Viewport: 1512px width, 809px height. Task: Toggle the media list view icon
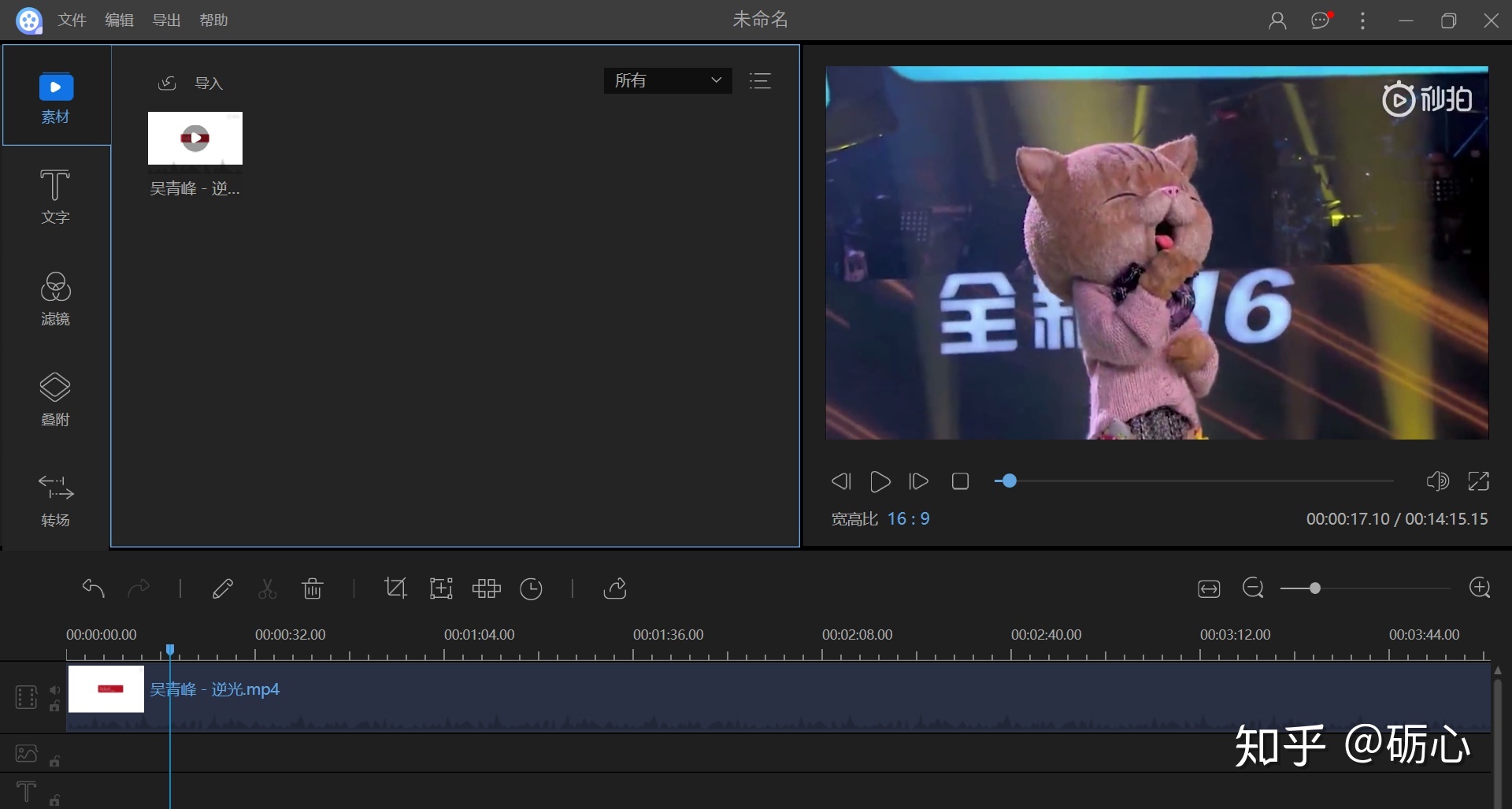760,80
